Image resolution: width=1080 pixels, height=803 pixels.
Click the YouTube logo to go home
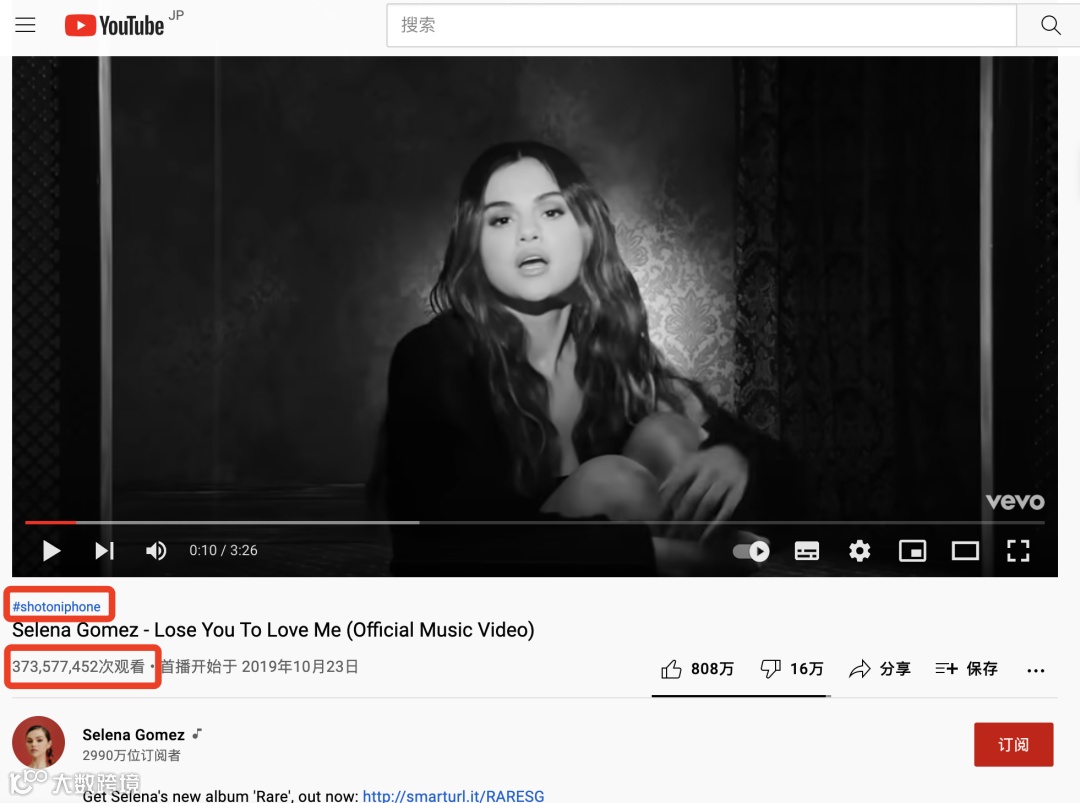coord(114,25)
